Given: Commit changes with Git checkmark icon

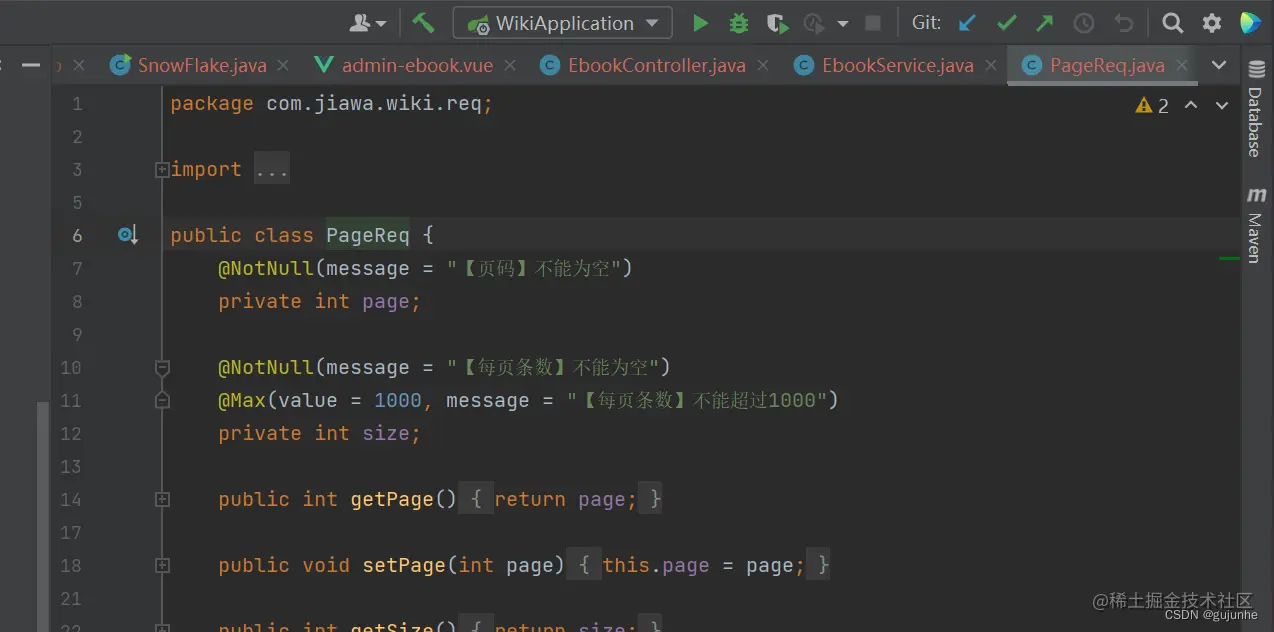Looking at the screenshot, I should tap(1006, 22).
